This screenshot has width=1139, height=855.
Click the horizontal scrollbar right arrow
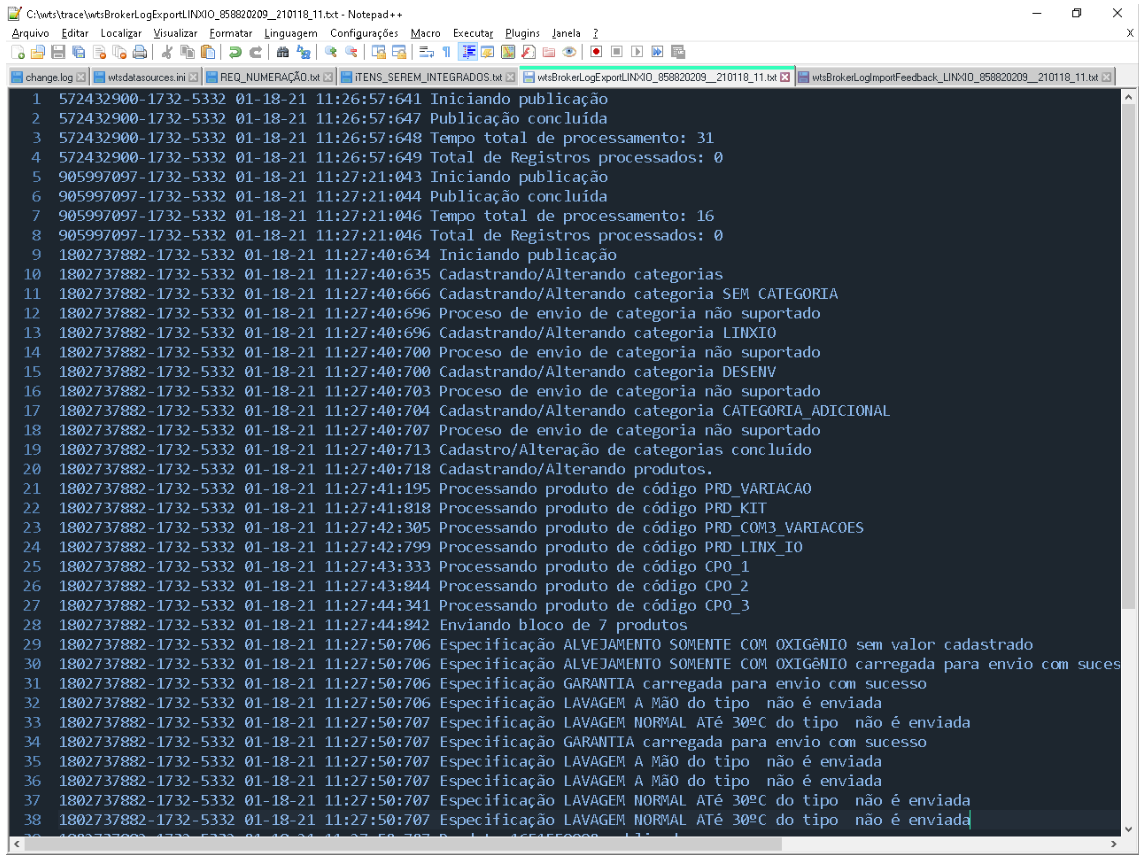coord(1114,843)
